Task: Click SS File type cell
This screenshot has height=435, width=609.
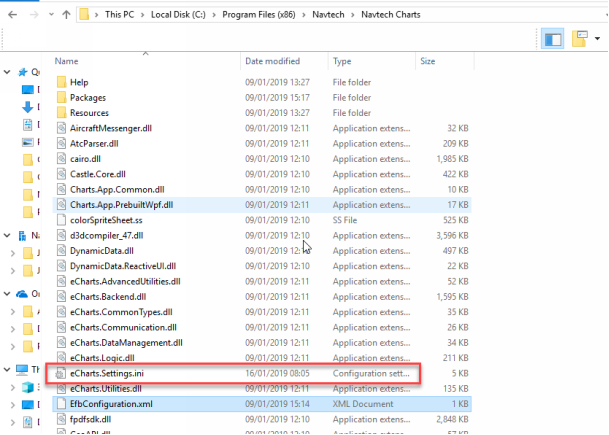Action: pyautogui.click(x=345, y=220)
